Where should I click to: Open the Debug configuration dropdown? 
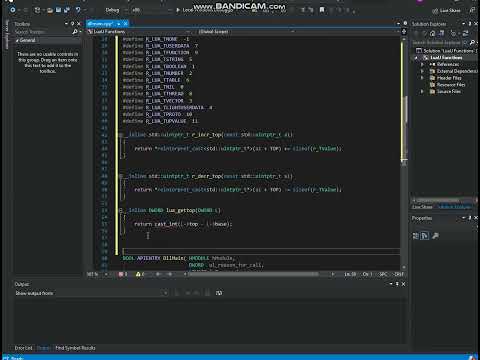coord(115,10)
